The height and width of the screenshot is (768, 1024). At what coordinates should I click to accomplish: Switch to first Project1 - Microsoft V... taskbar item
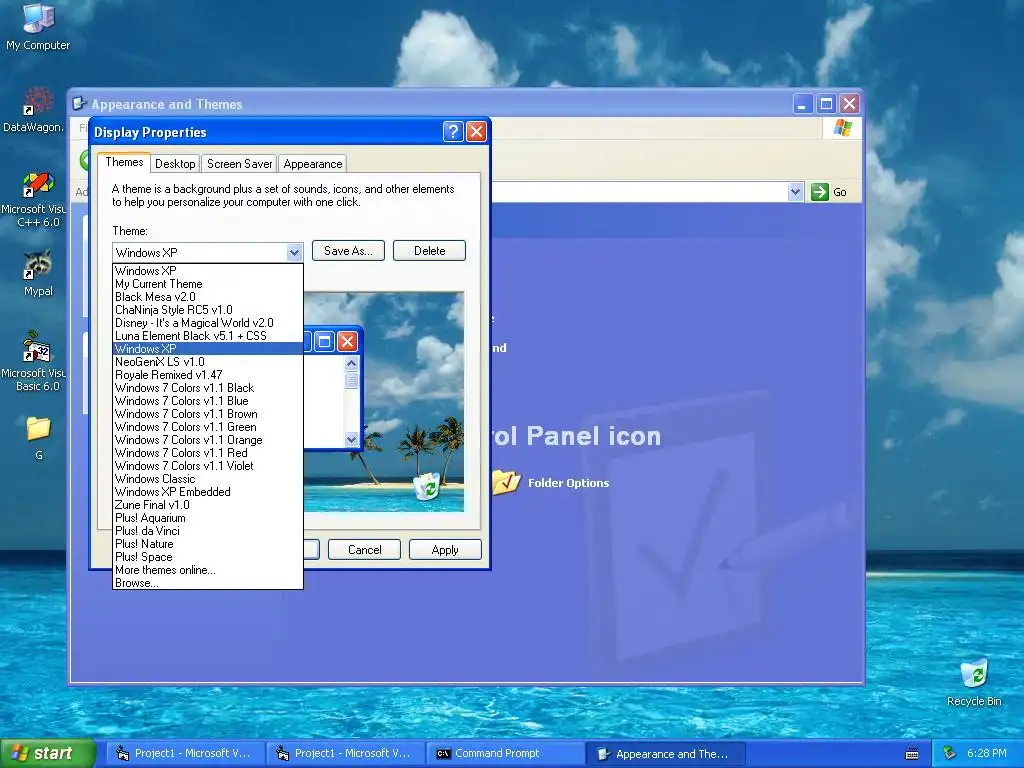tap(185, 754)
